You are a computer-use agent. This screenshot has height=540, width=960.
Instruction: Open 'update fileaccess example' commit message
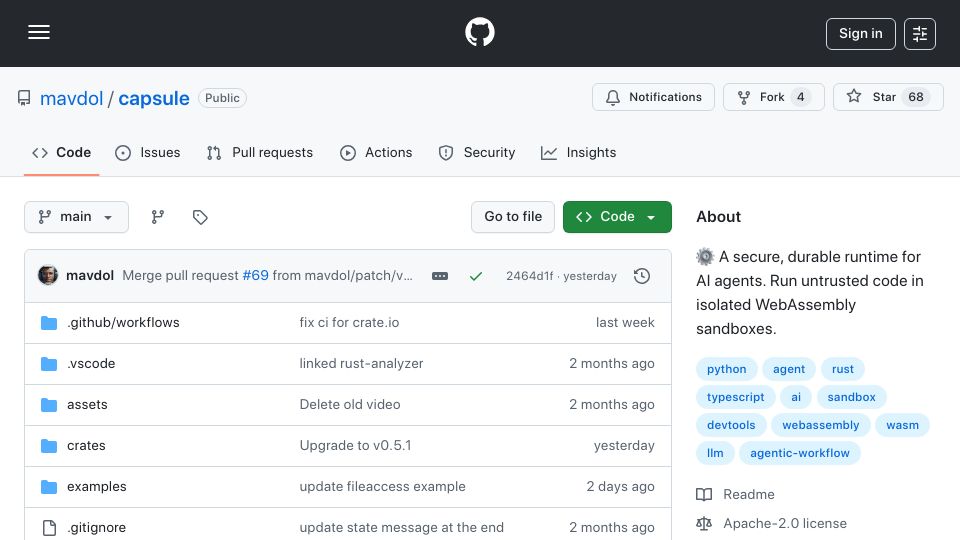click(383, 487)
